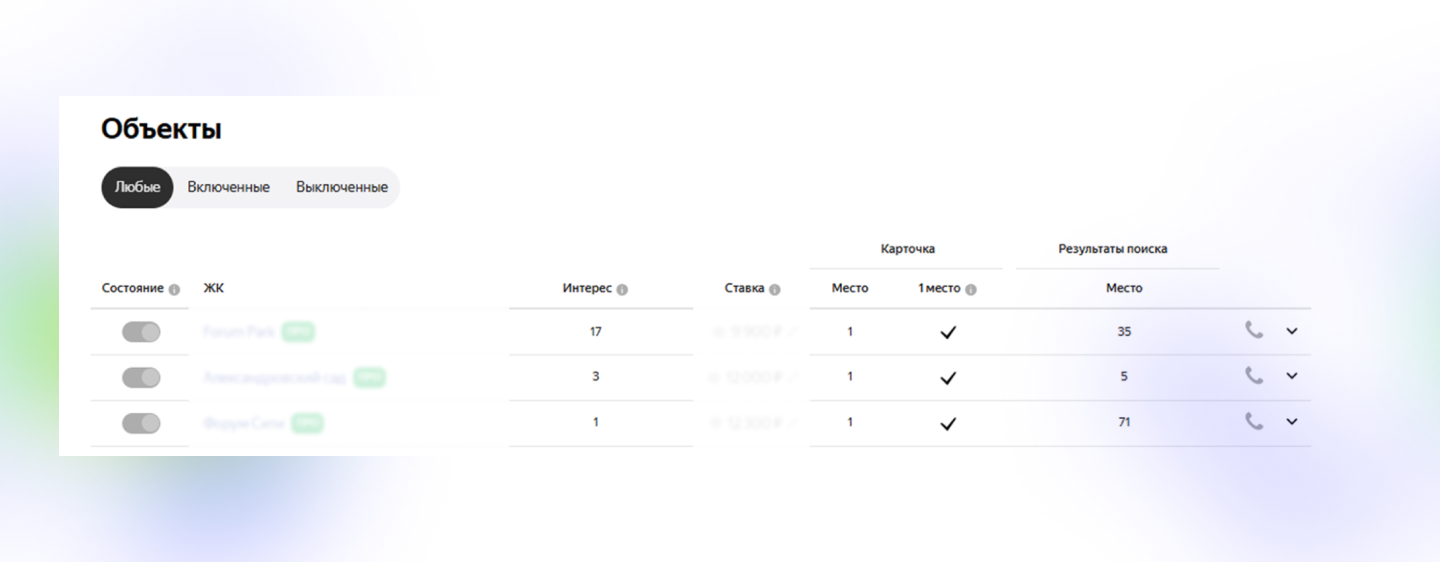Viewport: 1440px width, 562px height.
Task: Click the phone icon in the Интерес 3 row
Action: [x=1254, y=375]
